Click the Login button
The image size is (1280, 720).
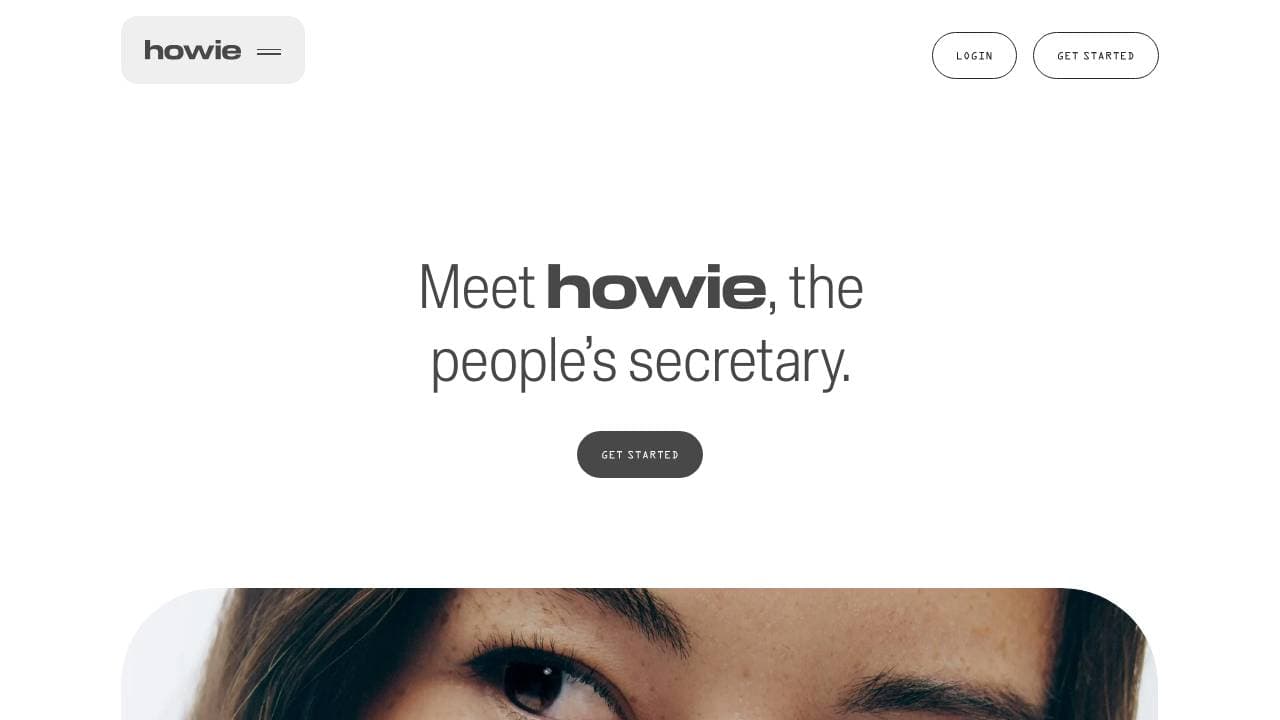point(974,55)
